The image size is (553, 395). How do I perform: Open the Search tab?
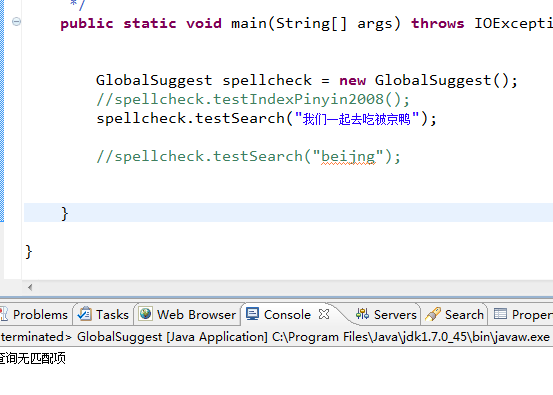455,314
